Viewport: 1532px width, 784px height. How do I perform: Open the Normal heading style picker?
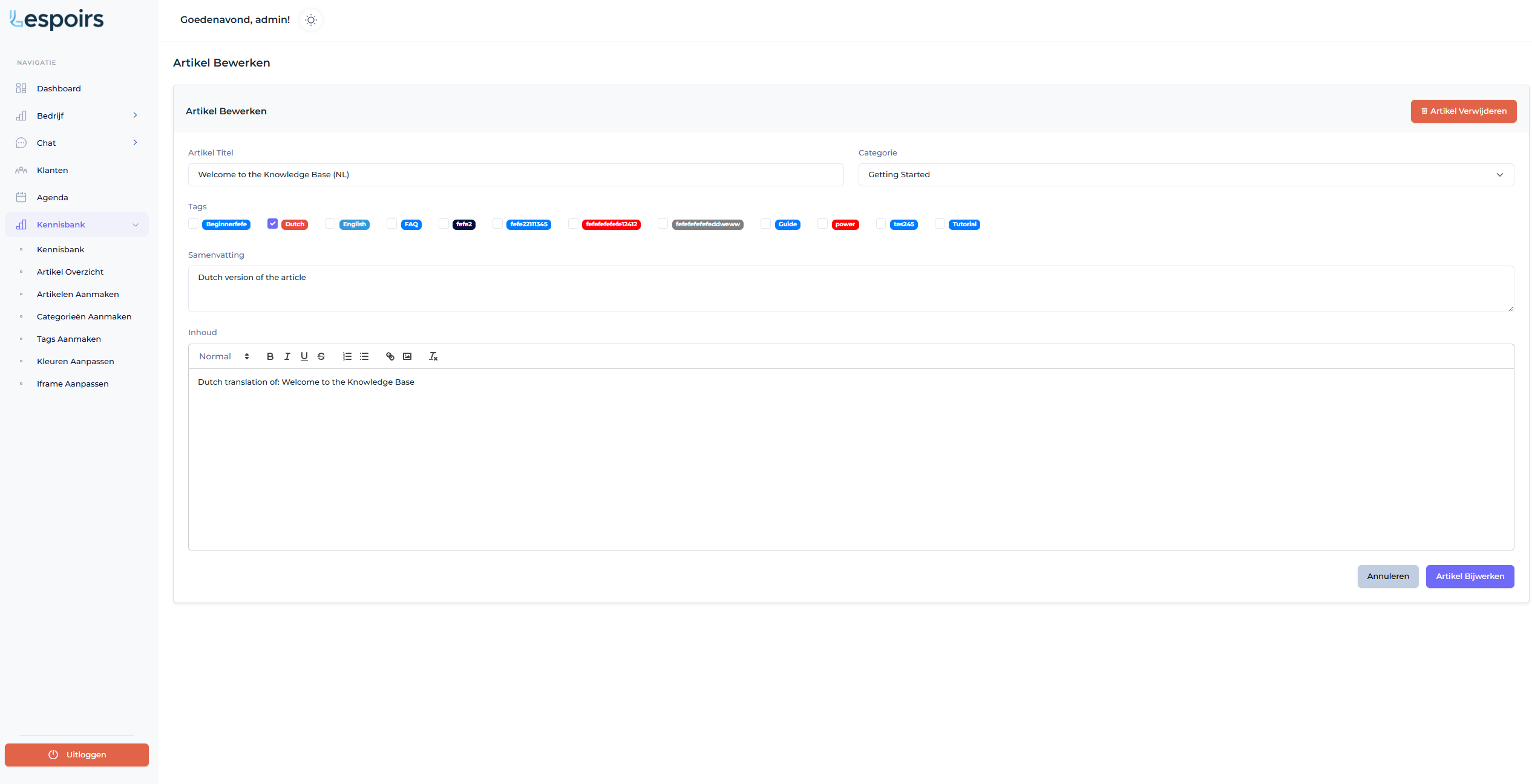[224, 356]
